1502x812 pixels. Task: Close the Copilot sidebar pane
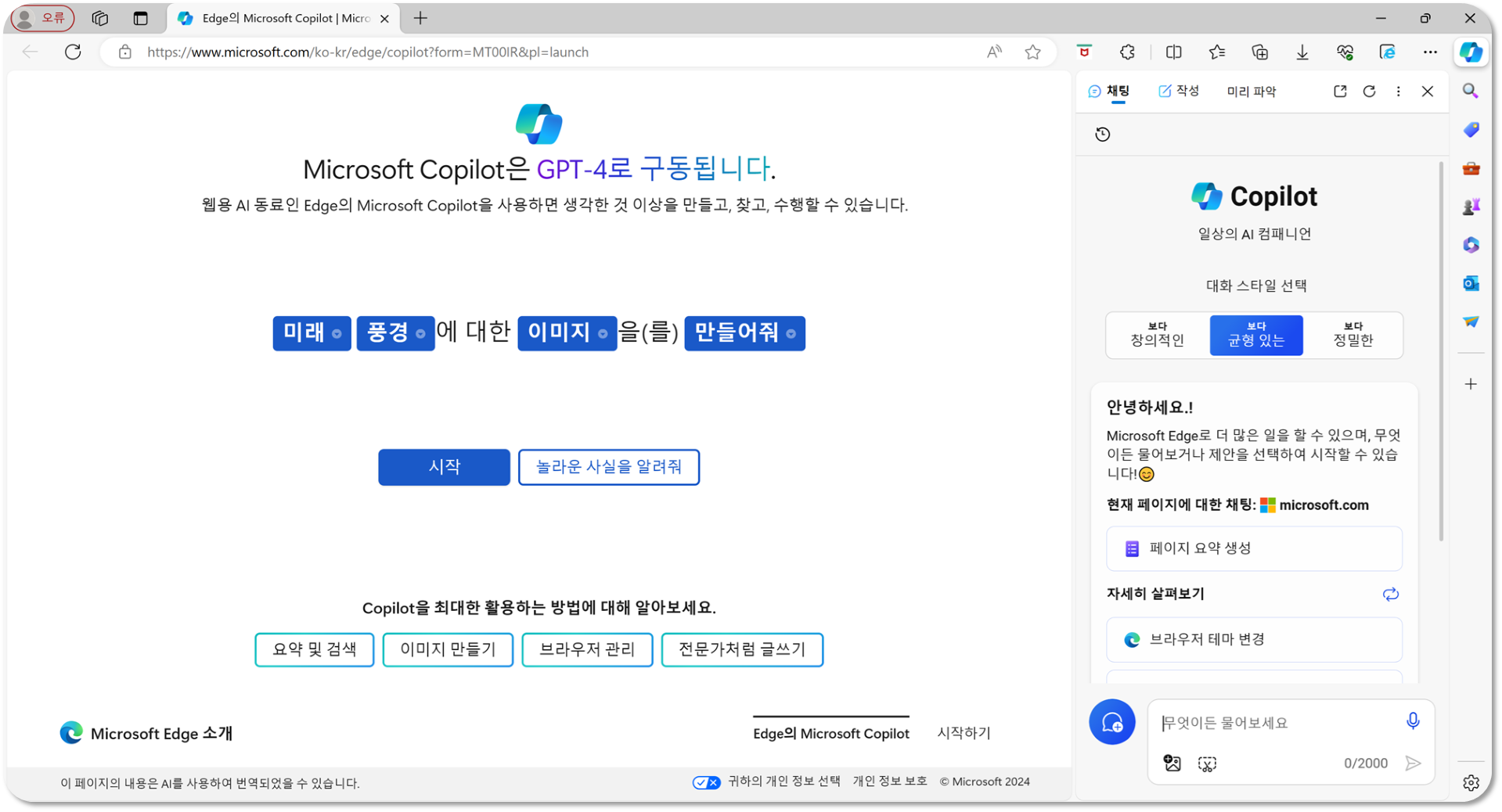(1428, 92)
